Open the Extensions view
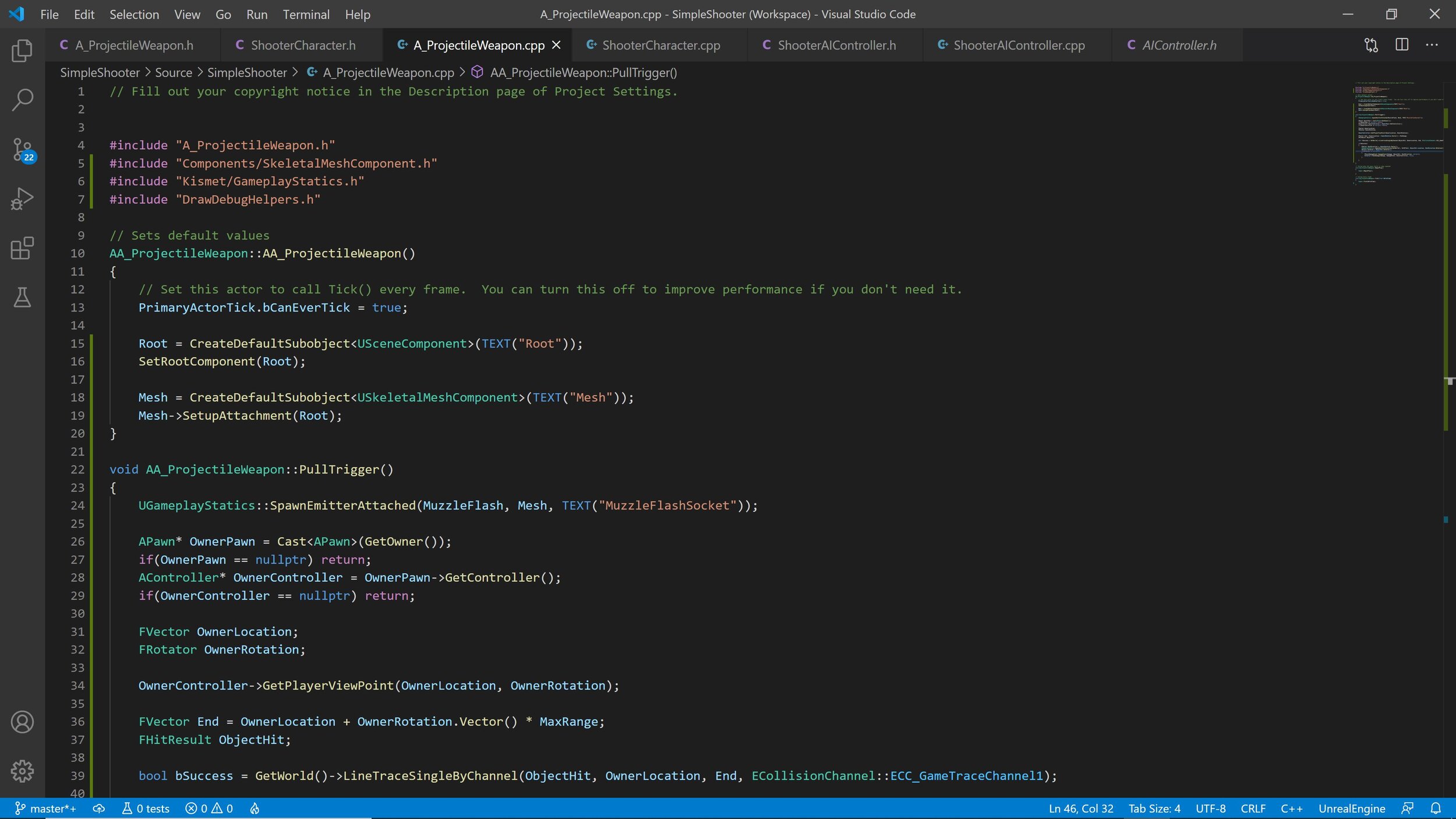Screen dimensions: 1456x819 (22, 248)
